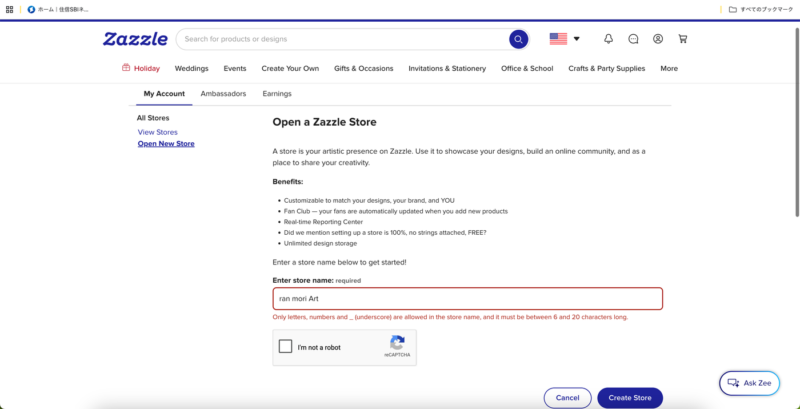This screenshot has width=800, height=409.
Task: Click the Cancel button
Action: [567, 398]
